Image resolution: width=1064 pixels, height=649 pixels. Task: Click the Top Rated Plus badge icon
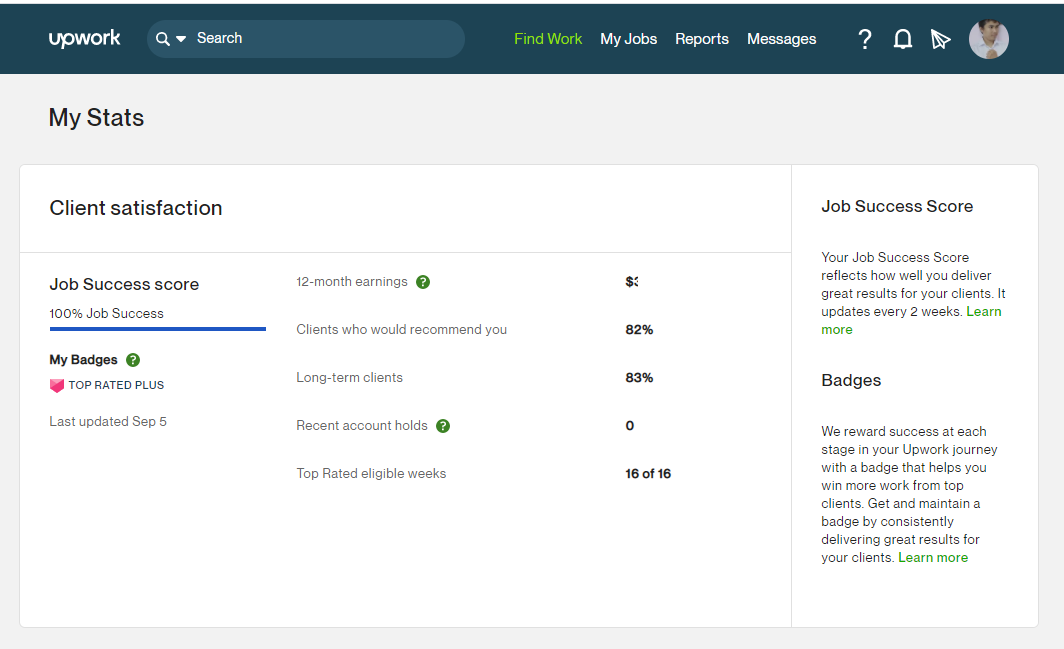57,386
